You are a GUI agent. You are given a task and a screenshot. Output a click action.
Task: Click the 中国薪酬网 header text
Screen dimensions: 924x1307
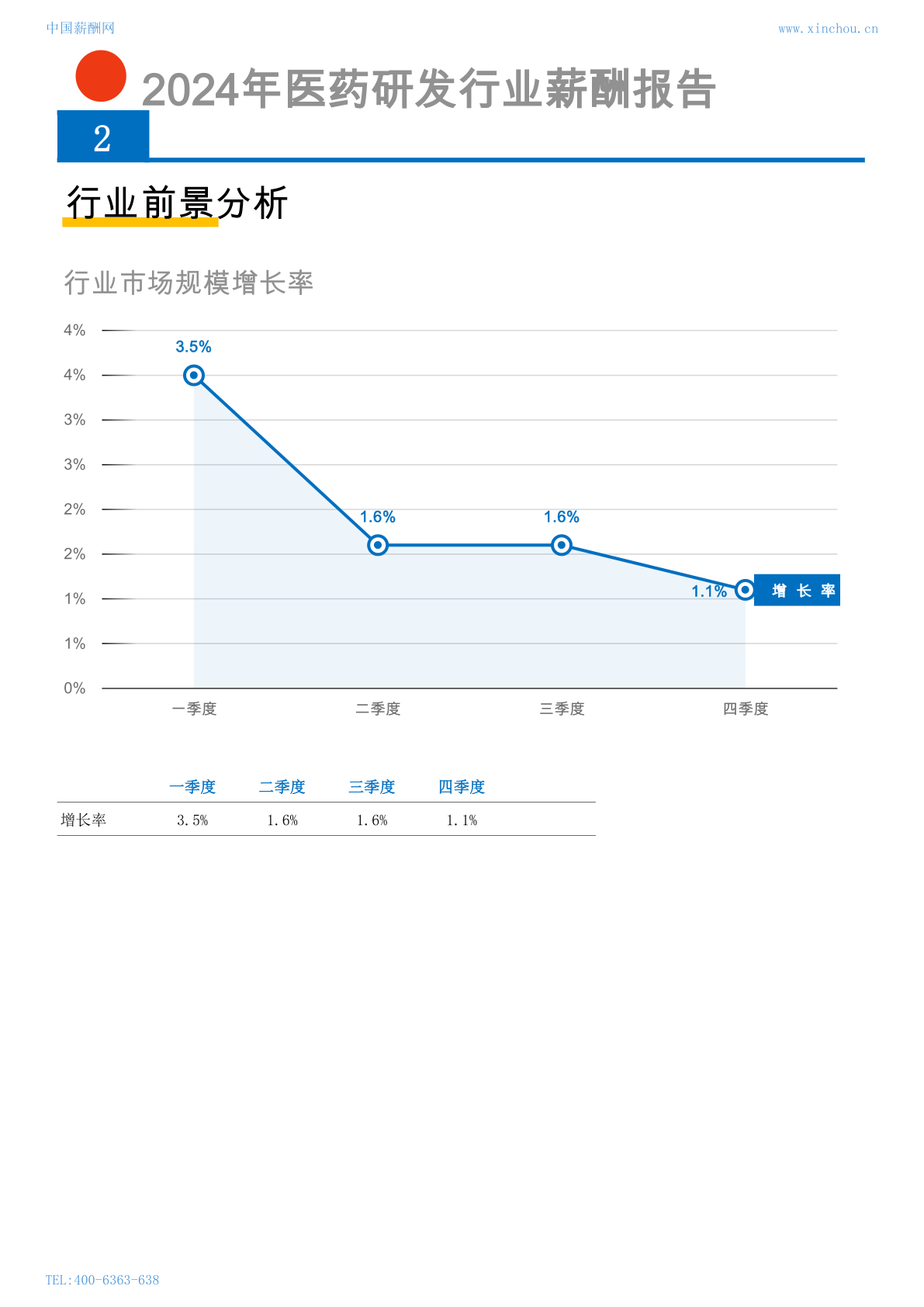click(x=81, y=28)
